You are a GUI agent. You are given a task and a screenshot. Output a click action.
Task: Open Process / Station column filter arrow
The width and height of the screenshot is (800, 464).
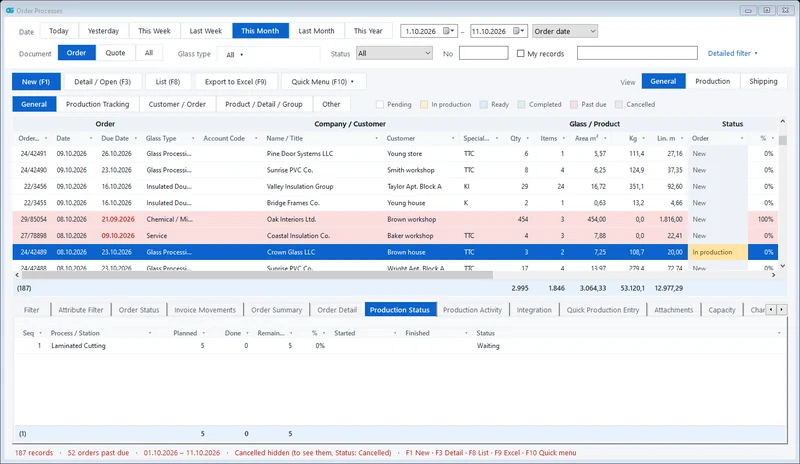150,333
